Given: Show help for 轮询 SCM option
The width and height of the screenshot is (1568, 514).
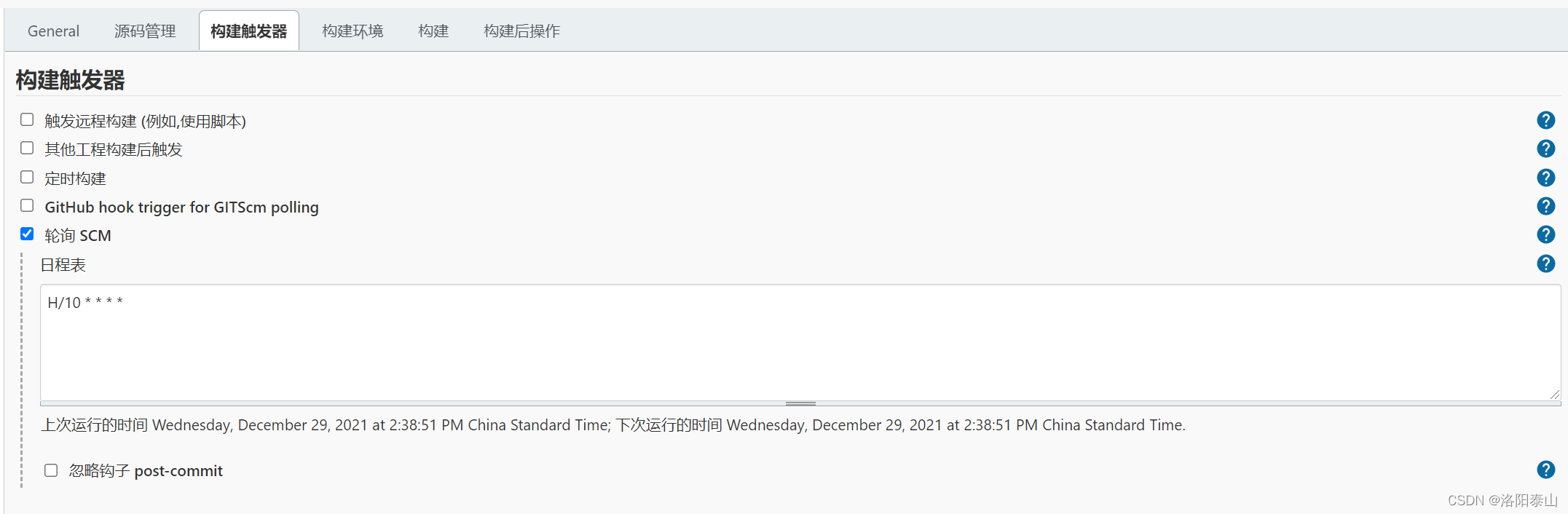Looking at the screenshot, I should [x=1545, y=234].
